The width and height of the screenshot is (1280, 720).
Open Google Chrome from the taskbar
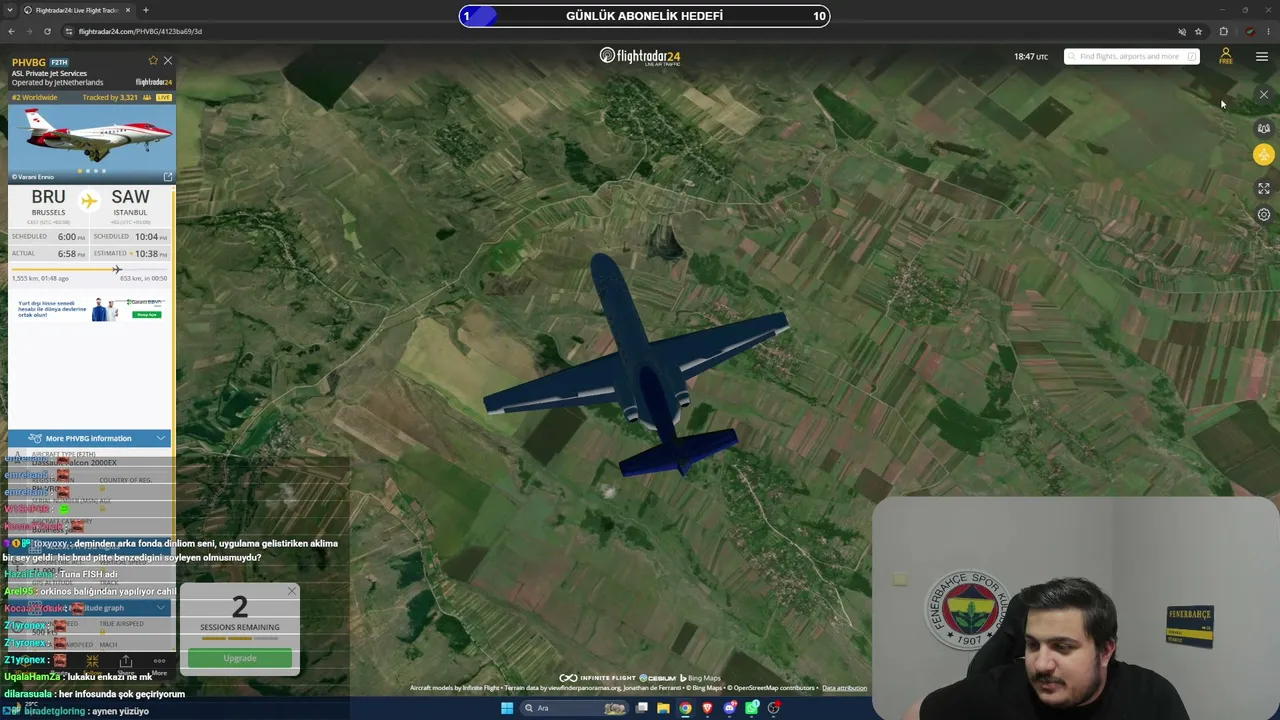click(x=685, y=708)
